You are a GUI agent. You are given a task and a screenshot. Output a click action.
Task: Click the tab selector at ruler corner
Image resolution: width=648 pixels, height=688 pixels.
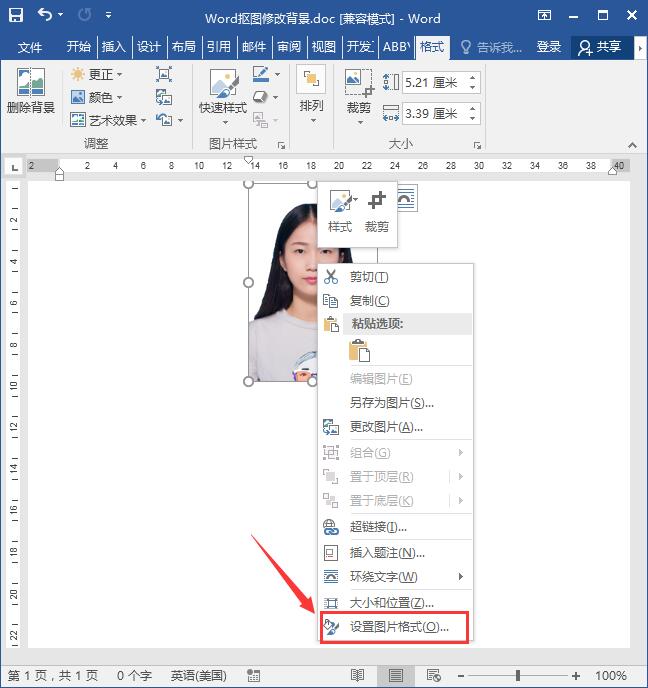[14, 167]
